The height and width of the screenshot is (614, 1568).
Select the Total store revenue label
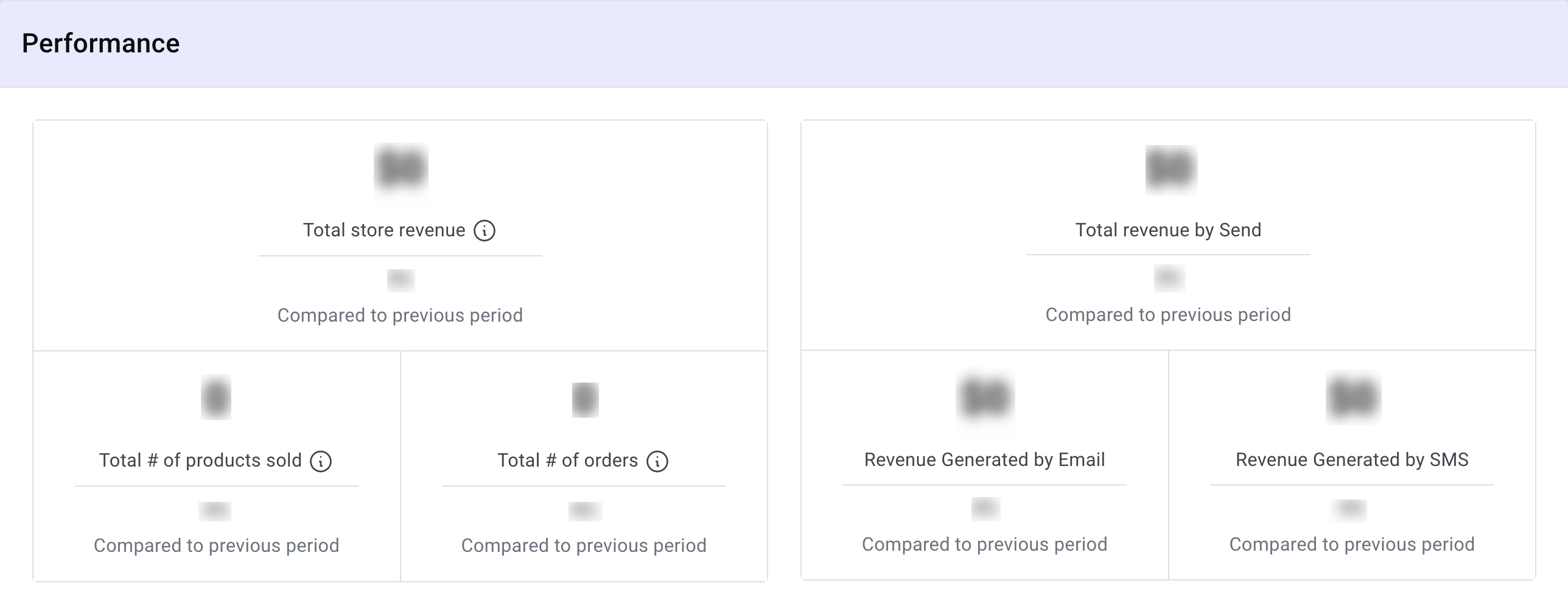click(384, 230)
